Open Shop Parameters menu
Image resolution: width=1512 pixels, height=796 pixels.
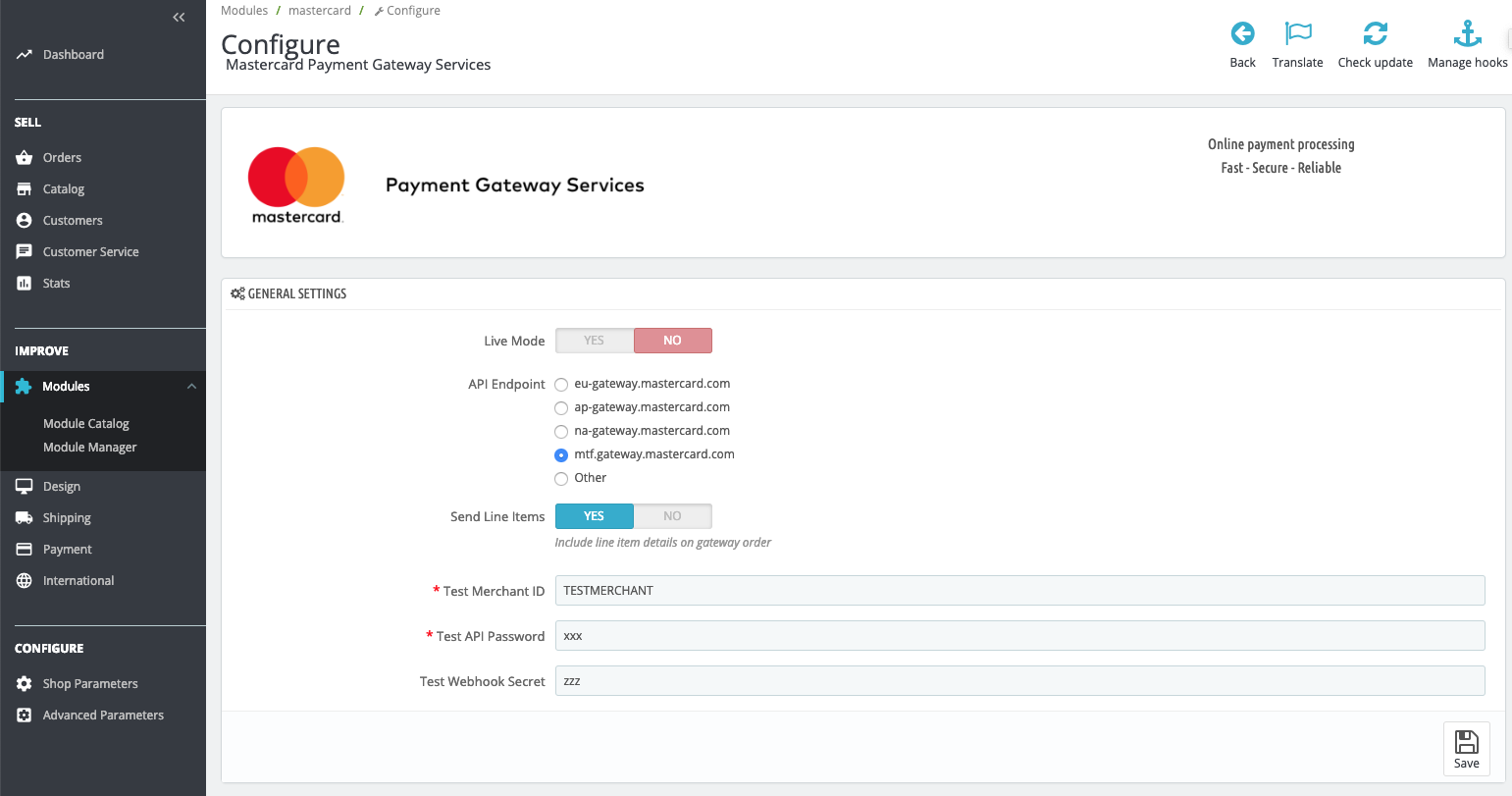(90, 683)
